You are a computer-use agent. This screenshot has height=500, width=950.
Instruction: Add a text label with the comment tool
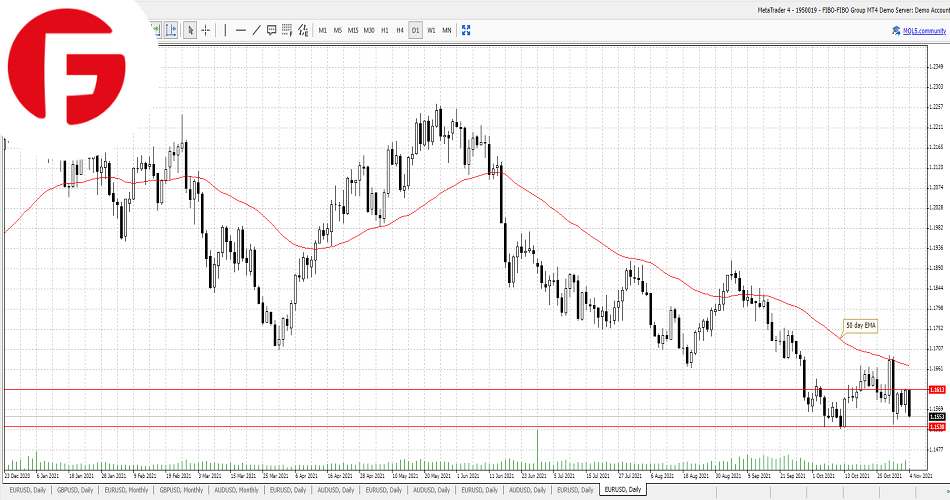coord(271,30)
